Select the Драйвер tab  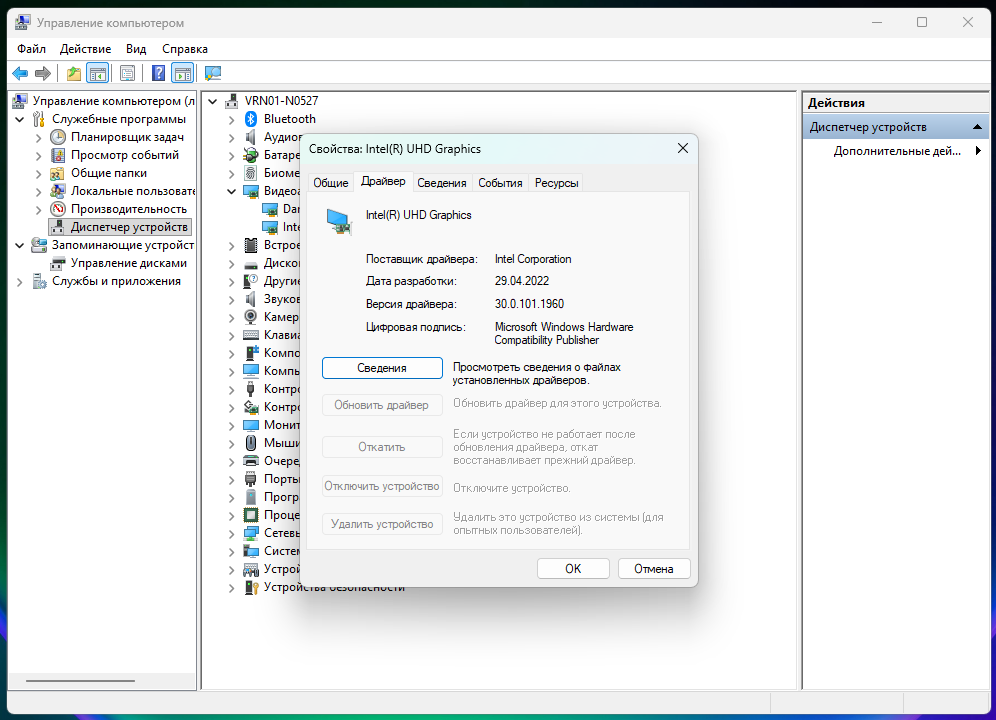point(383,181)
